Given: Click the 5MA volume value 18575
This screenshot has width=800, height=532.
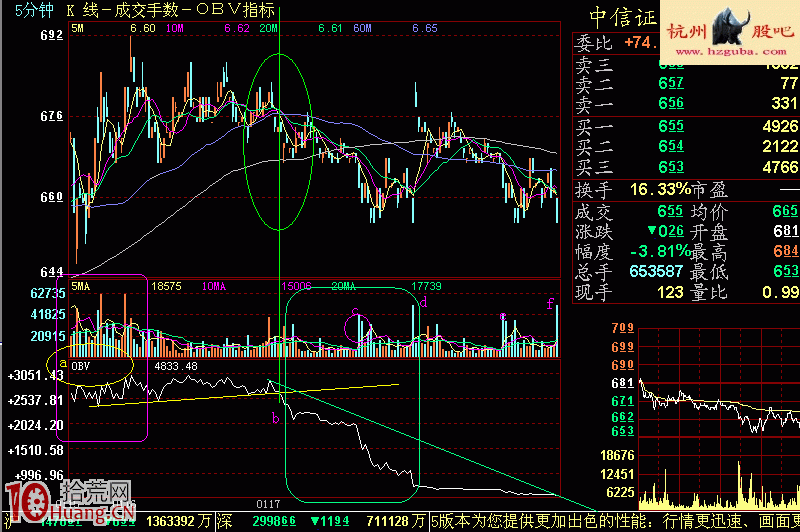Looking at the screenshot, I should click(x=166, y=286).
